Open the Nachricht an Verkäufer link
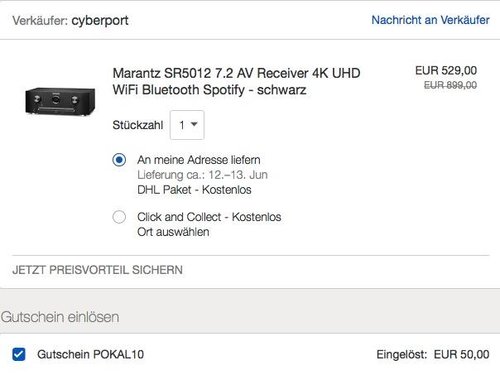500x375 pixels. pyautogui.click(x=430, y=20)
